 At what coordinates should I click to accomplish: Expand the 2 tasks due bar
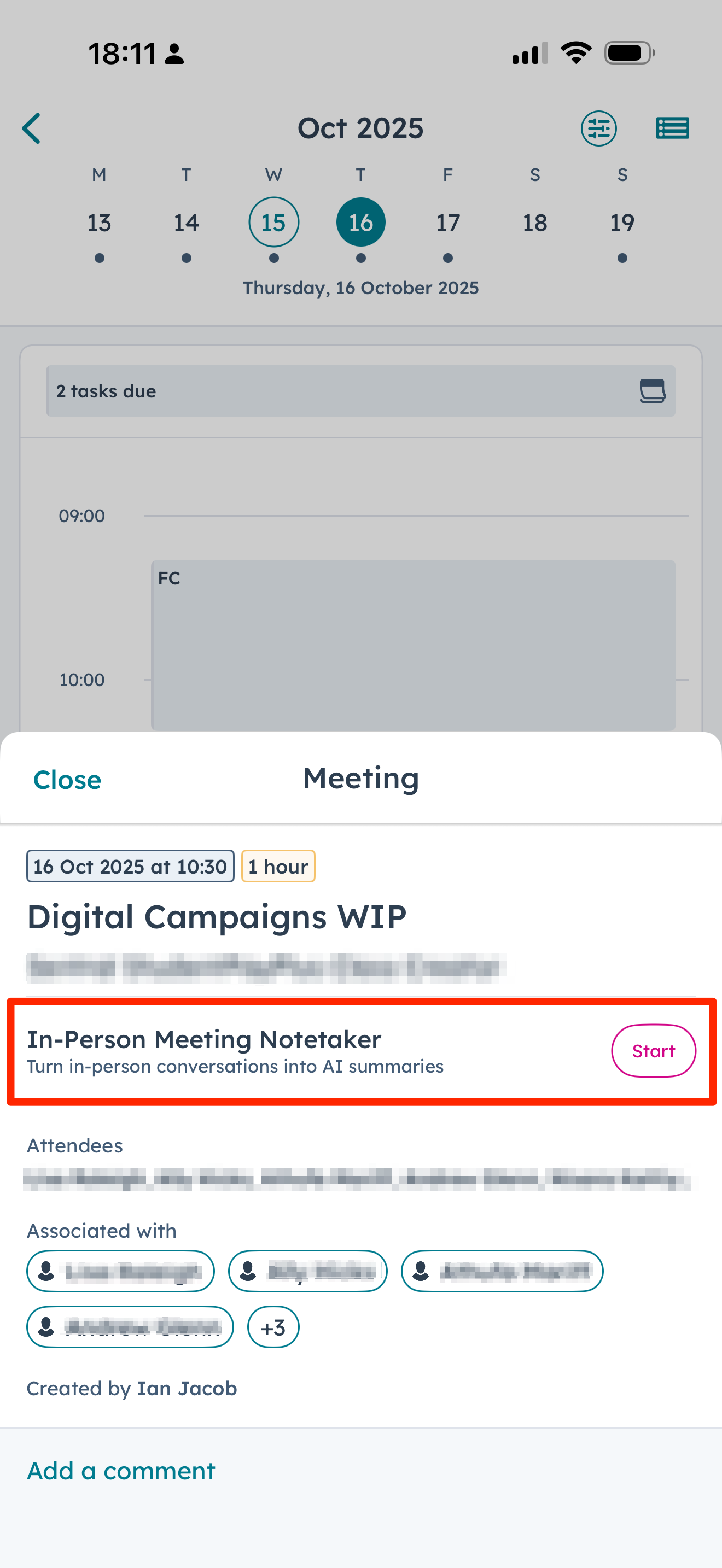(341, 391)
